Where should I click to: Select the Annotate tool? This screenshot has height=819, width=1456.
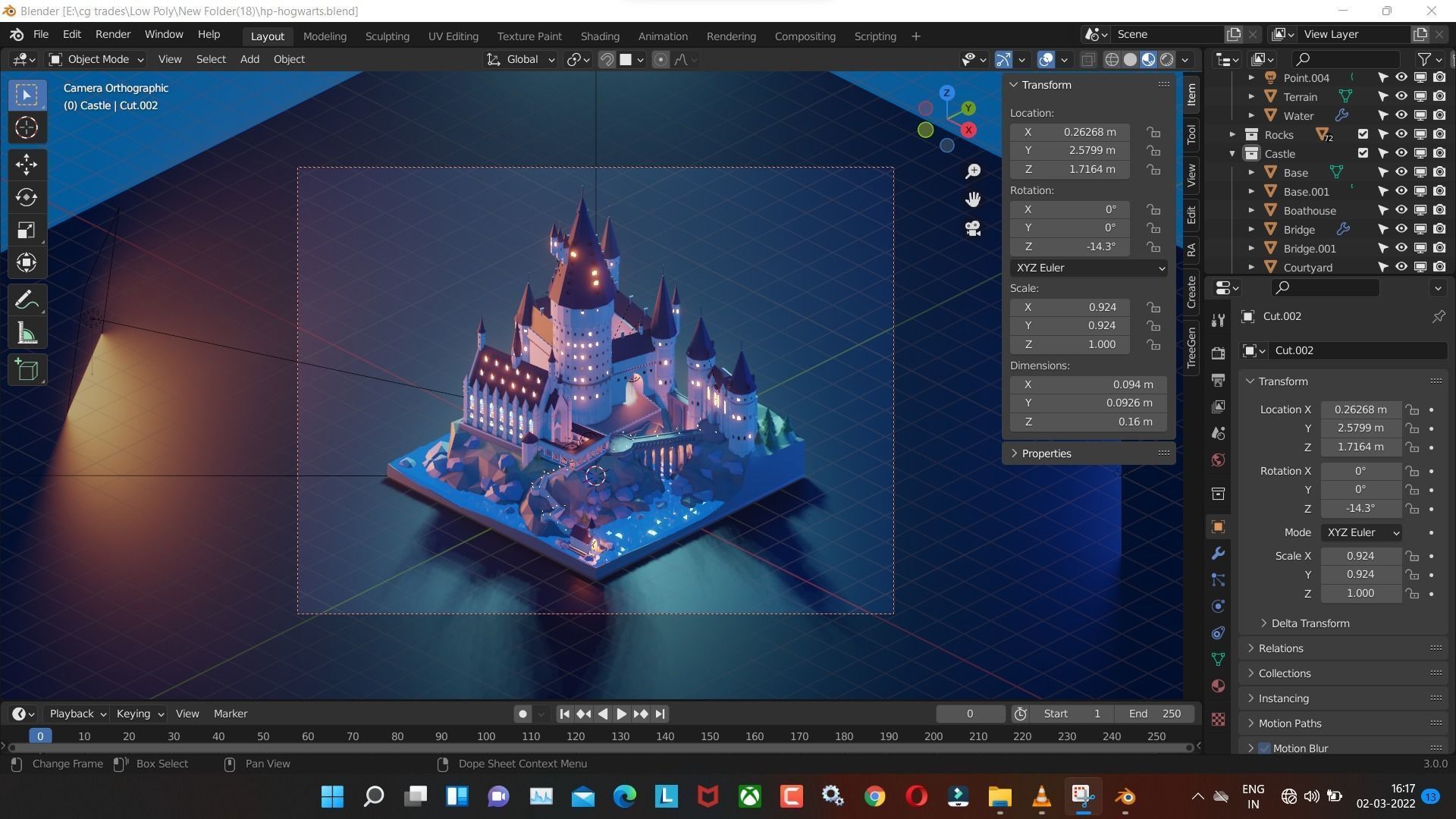pos(27,298)
